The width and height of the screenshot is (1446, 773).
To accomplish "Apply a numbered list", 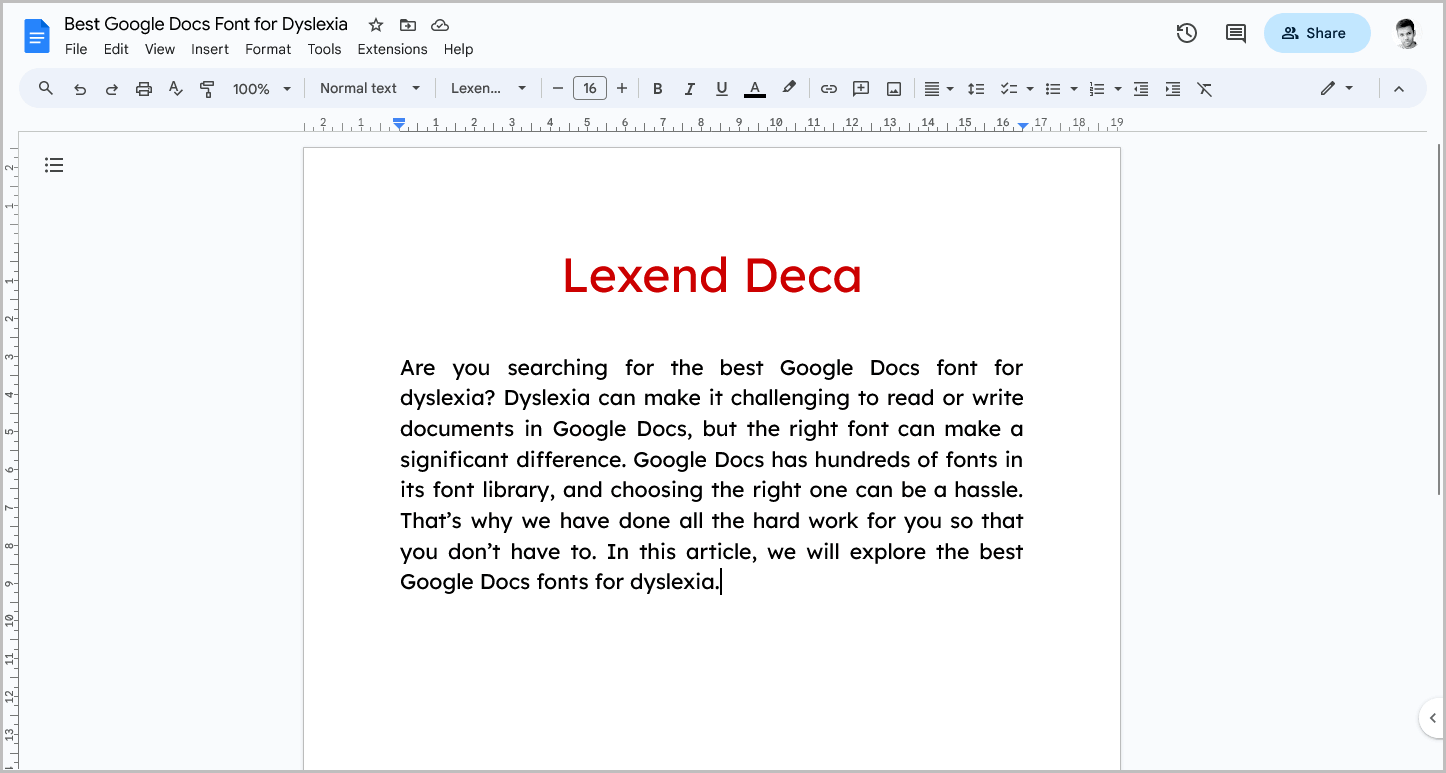I will [x=1097, y=89].
